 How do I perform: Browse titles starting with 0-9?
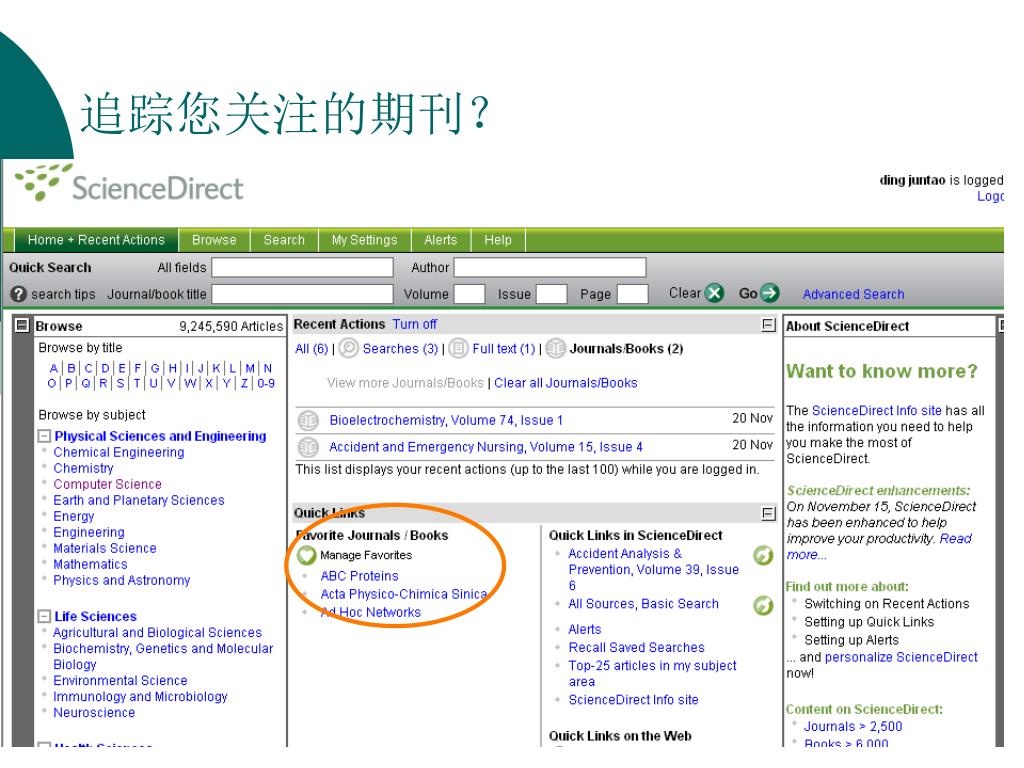[266, 383]
